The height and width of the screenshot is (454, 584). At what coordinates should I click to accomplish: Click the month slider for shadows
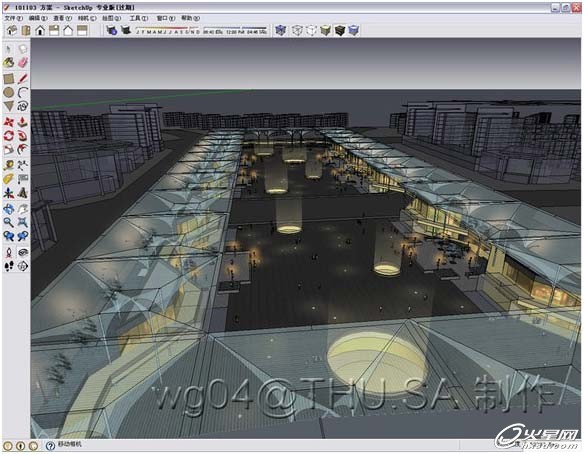click(x=168, y=30)
